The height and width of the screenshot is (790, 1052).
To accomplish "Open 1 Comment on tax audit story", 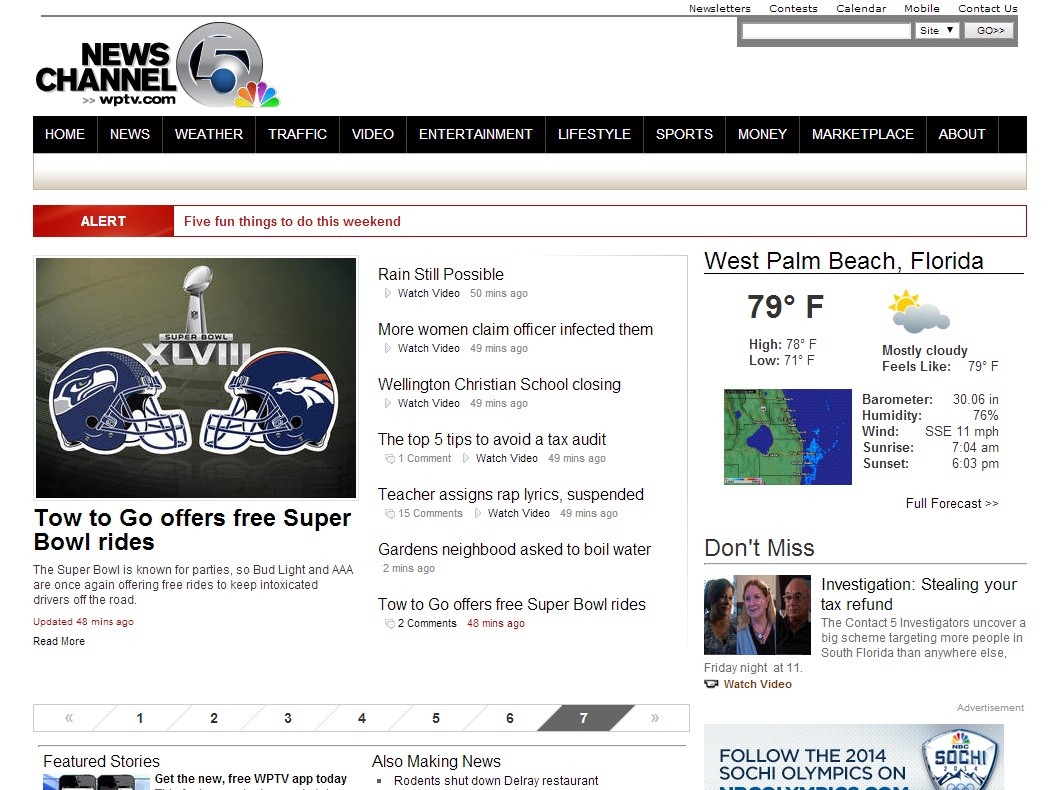I will click(x=424, y=458).
